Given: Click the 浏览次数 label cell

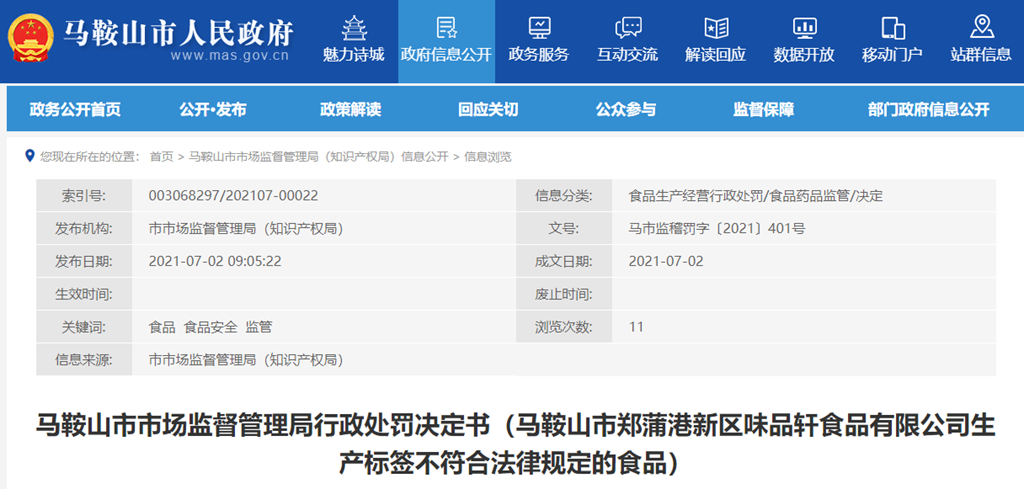Looking at the screenshot, I should pyautogui.click(x=564, y=326).
